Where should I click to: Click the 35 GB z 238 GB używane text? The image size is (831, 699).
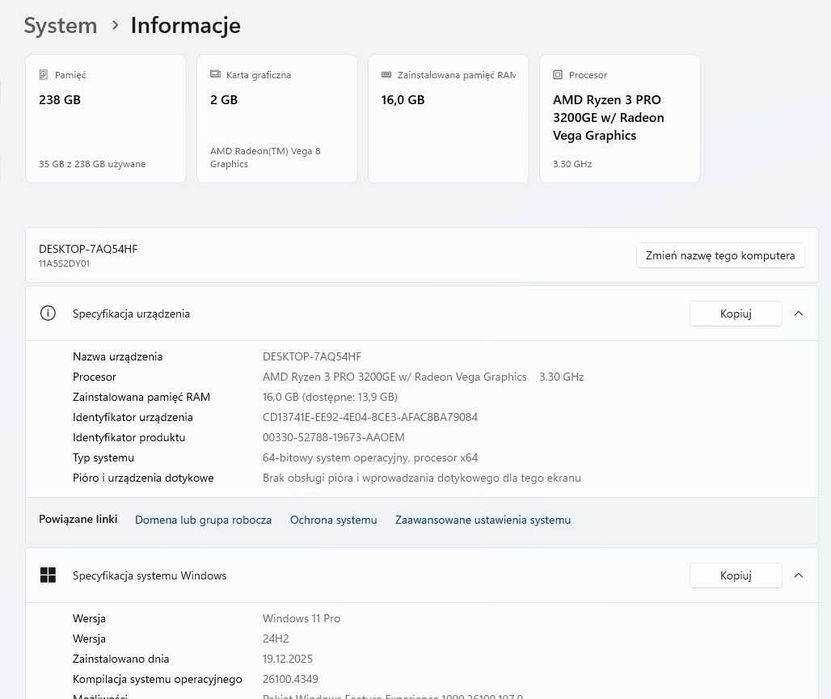coord(92,164)
